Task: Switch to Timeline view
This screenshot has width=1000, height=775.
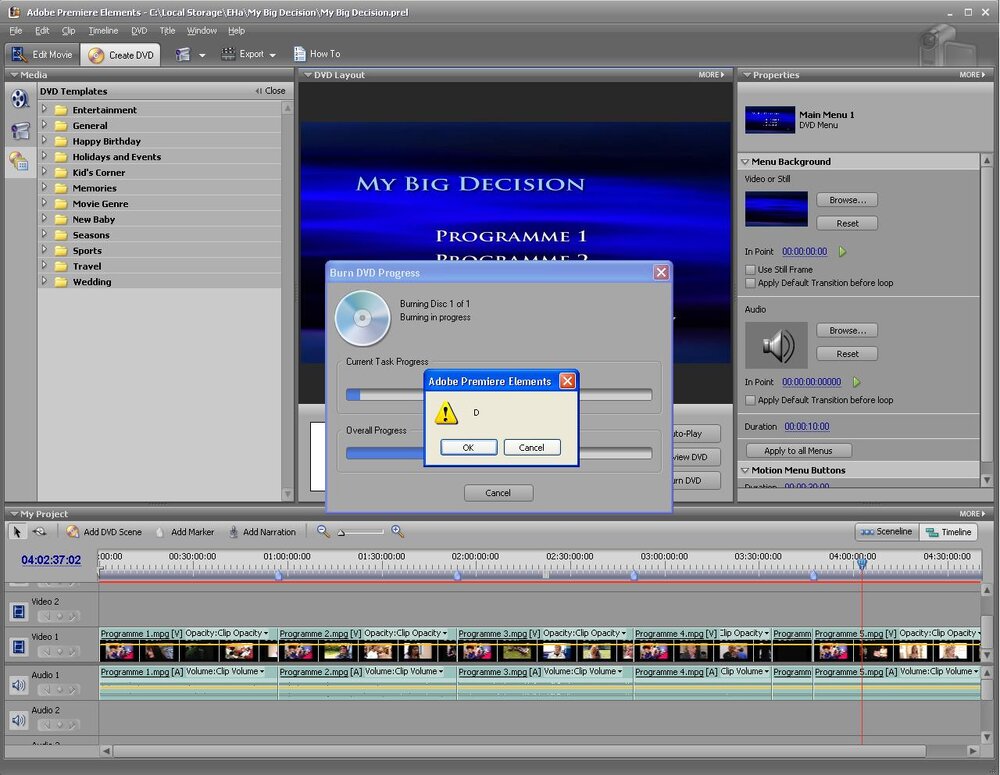Action: pos(948,531)
